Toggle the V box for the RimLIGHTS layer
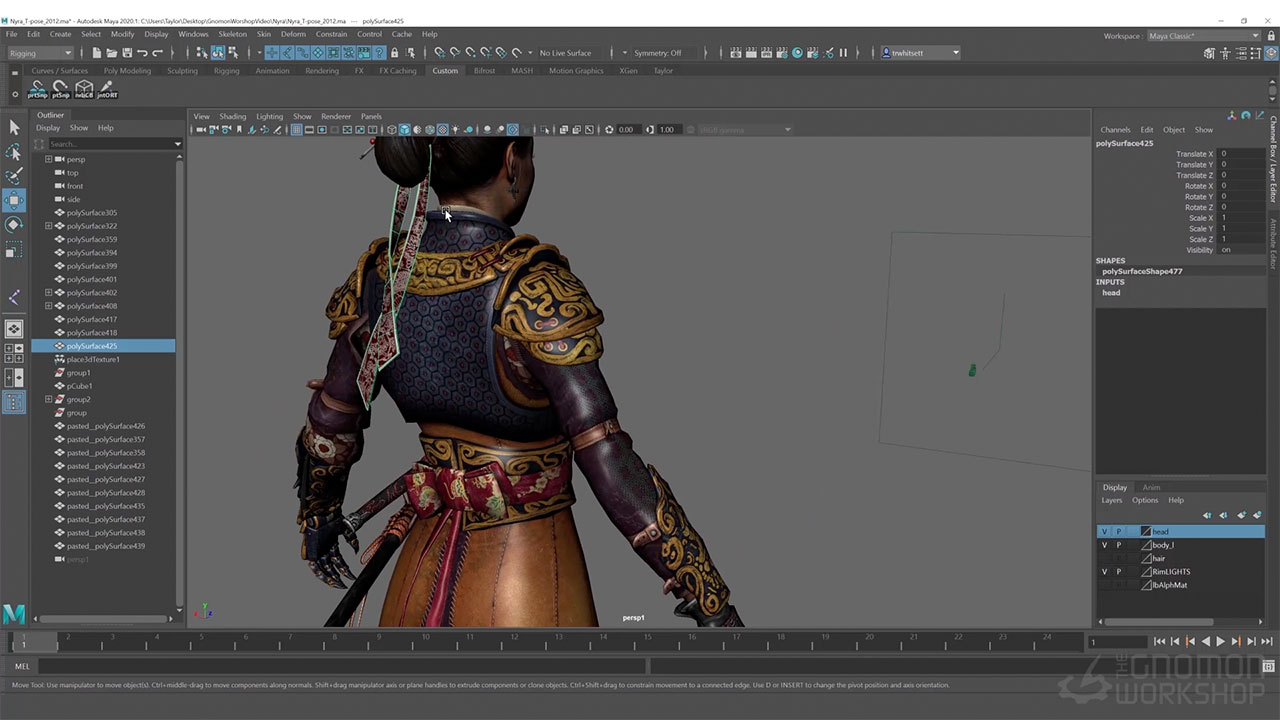Image resolution: width=1280 pixels, height=720 pixels. tap(1104, 572)
